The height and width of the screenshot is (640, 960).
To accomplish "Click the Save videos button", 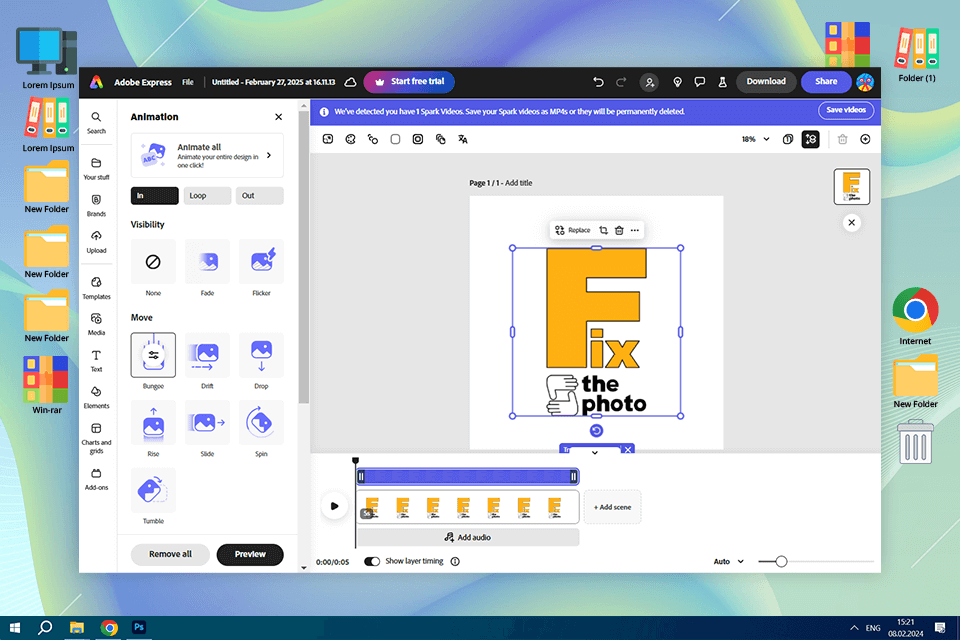I will 846,110.
